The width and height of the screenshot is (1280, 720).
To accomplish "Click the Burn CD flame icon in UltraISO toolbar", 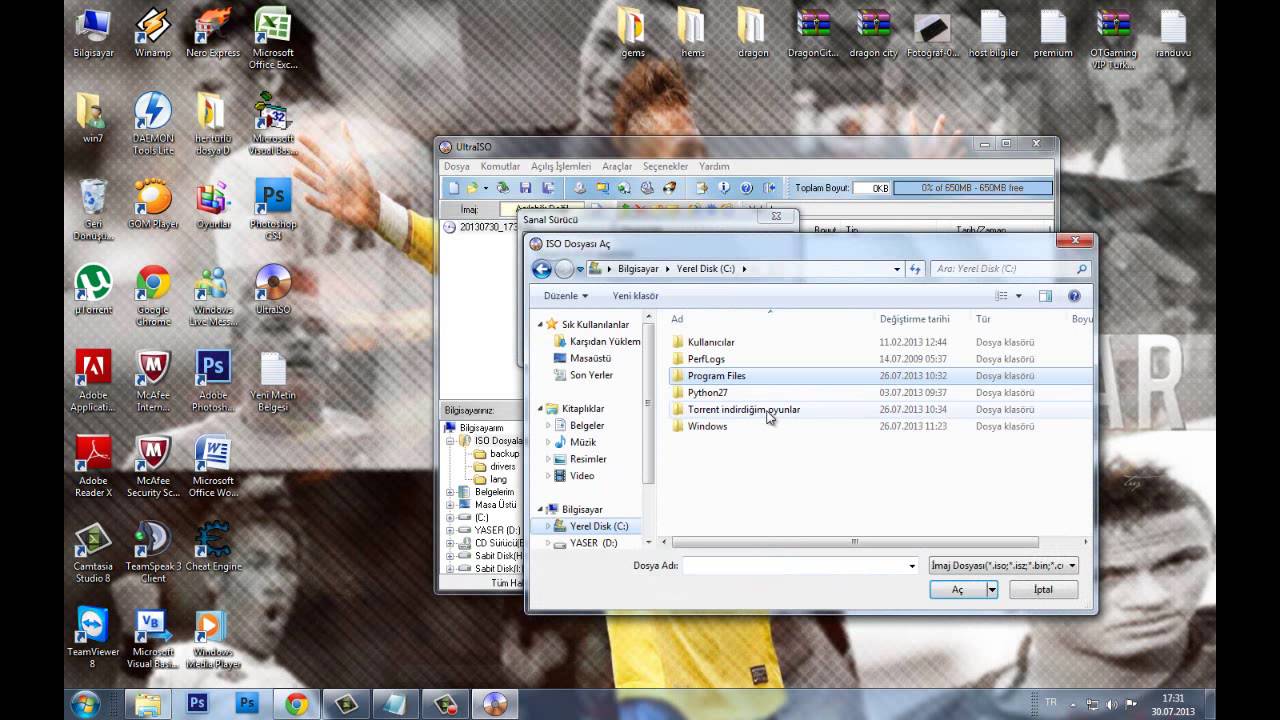I will [x=670, y=188].
